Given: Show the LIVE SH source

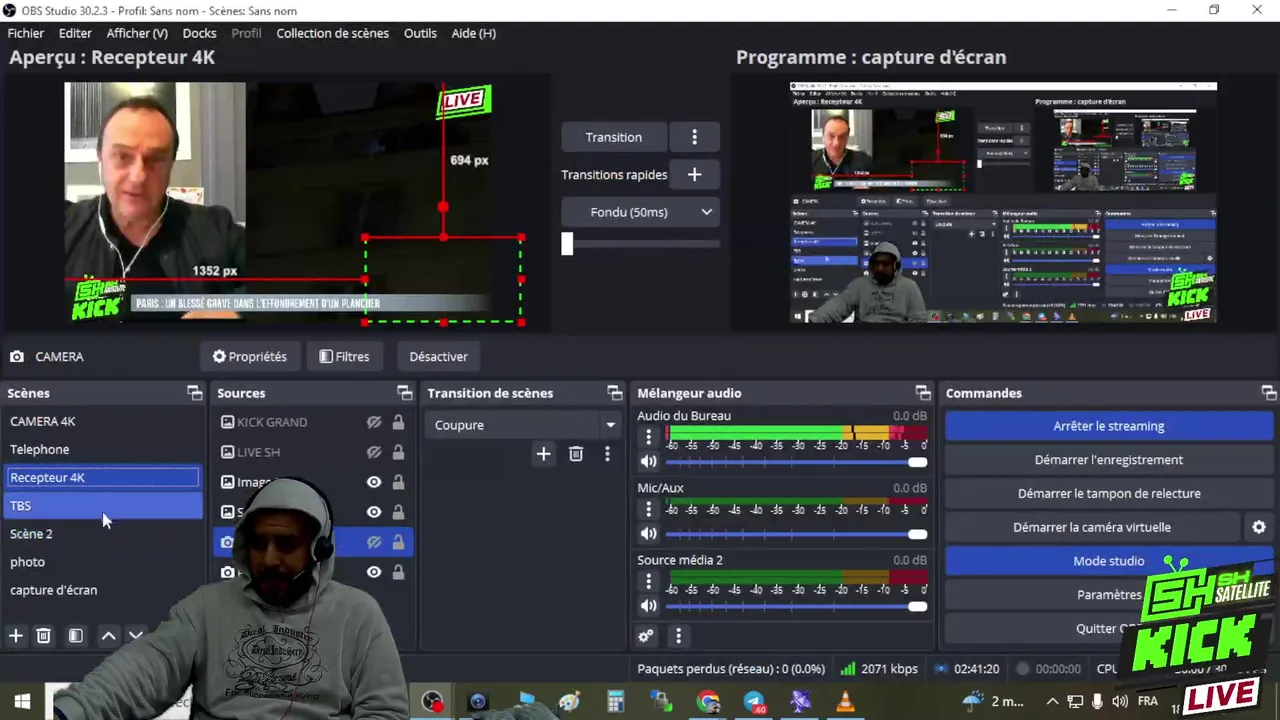Looking at the screenshot, I should [x=374, y=452].
